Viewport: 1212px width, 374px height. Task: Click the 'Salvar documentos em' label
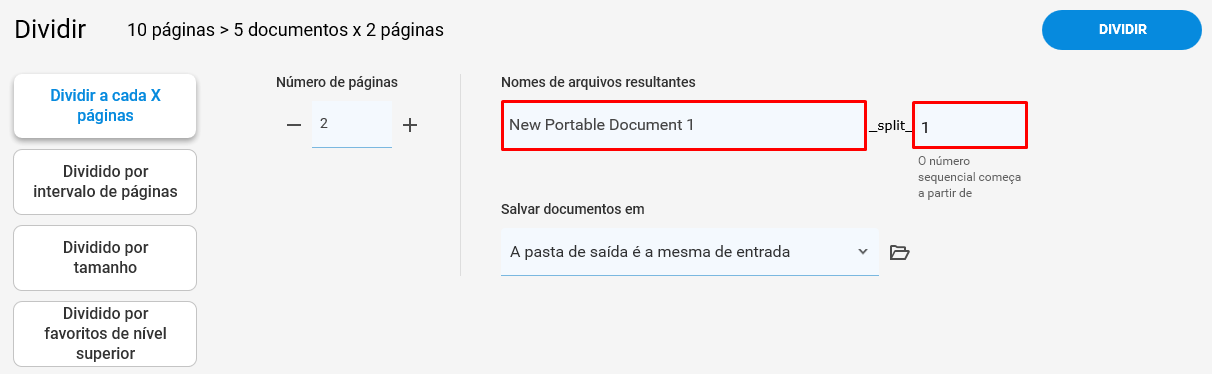[573, 209]
